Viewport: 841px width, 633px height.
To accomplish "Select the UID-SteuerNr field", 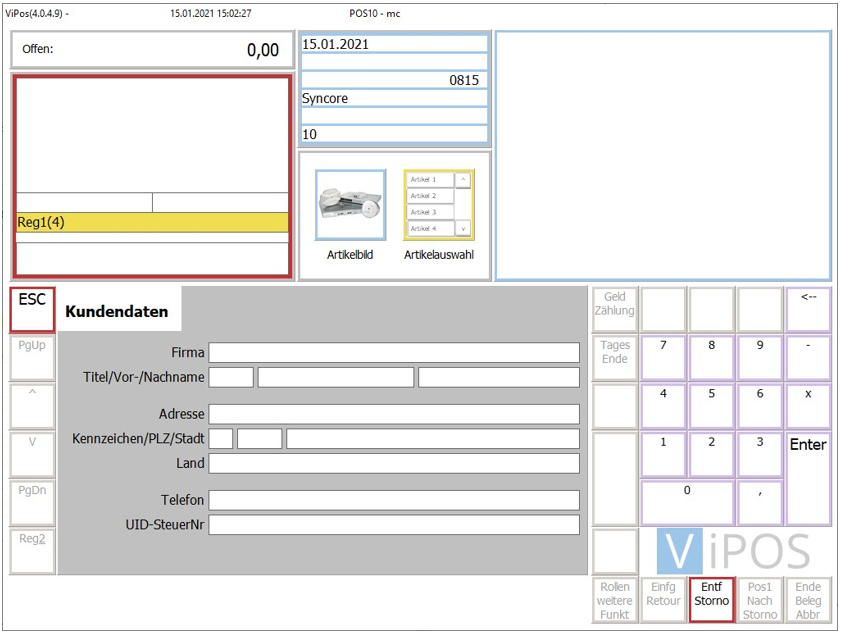I will pyautogui.click(x=394, y=525).
